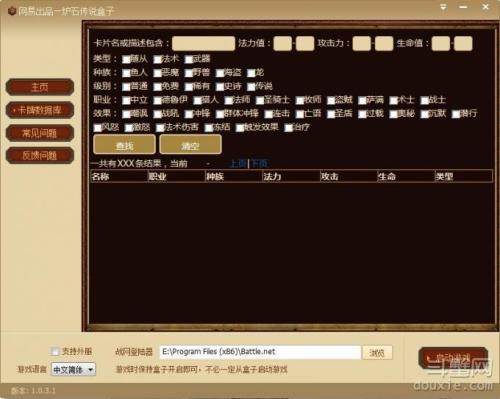Tick the 德鲁伊 class checkbox
The image size is (500, 399).
coord(157,101)
